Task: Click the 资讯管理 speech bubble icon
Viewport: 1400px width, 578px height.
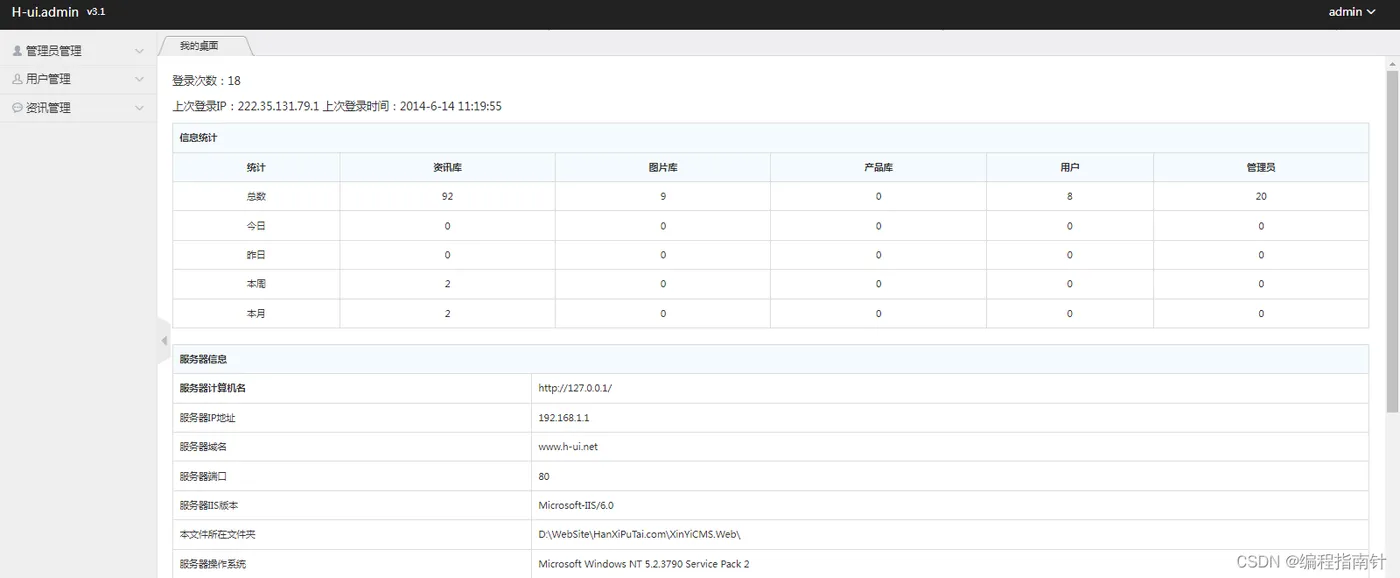Action: pyautogui.click(x=17, y=107)
